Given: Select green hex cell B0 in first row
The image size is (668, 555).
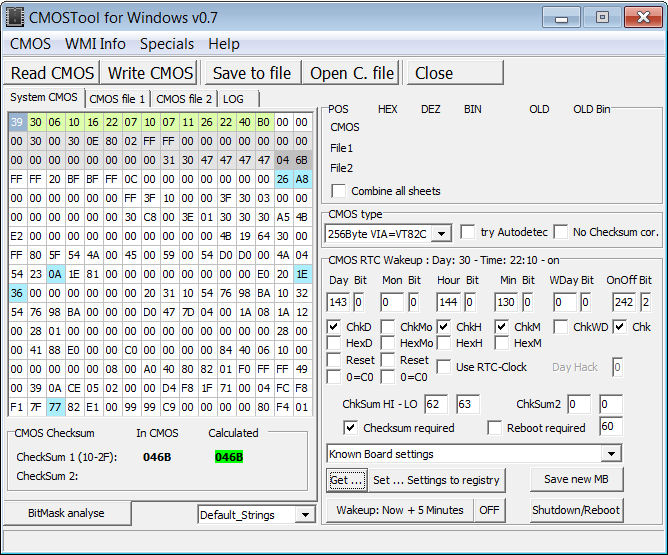Looking at the screenshot, I should click(x=264, y=122).
